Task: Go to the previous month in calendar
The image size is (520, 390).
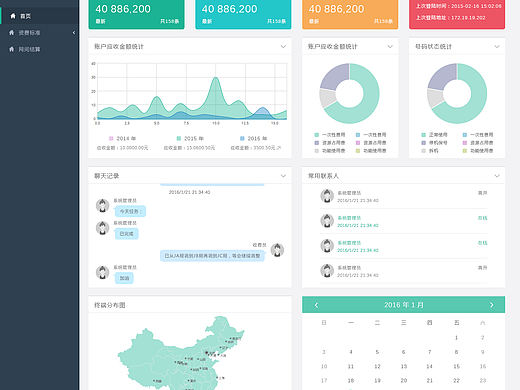Action: [316, 305]
